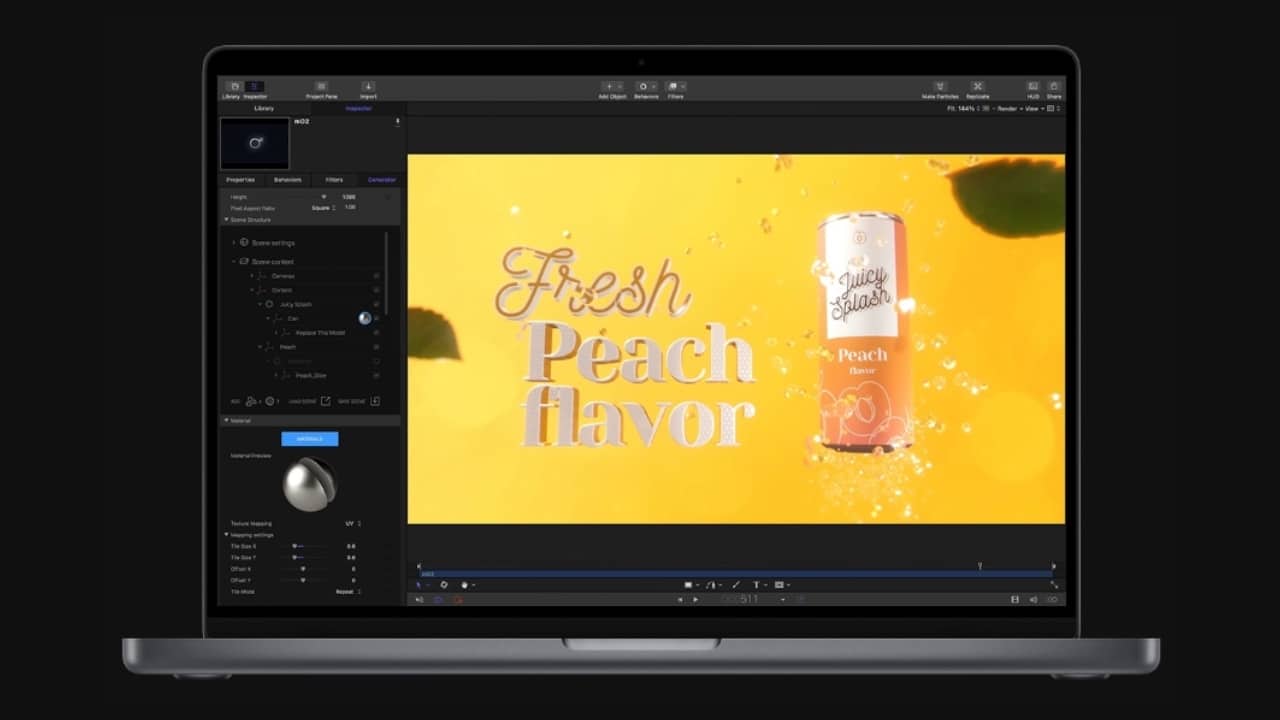Show the HUD

(1033, 87)
